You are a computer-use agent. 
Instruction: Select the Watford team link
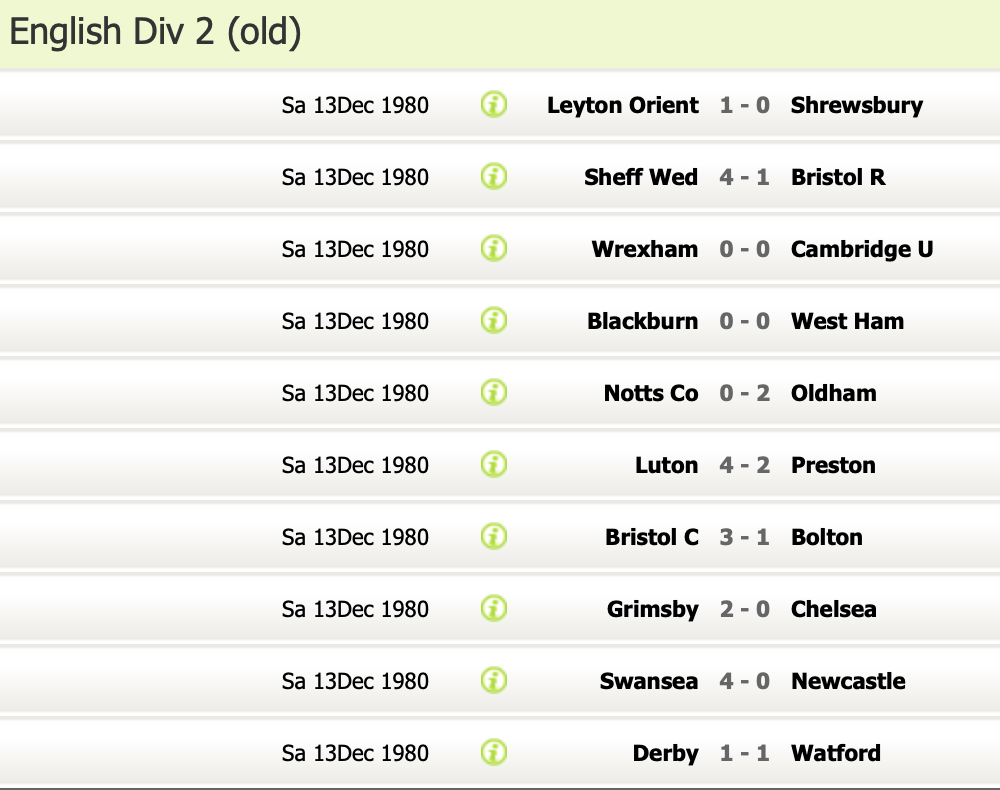pos(835,754)
